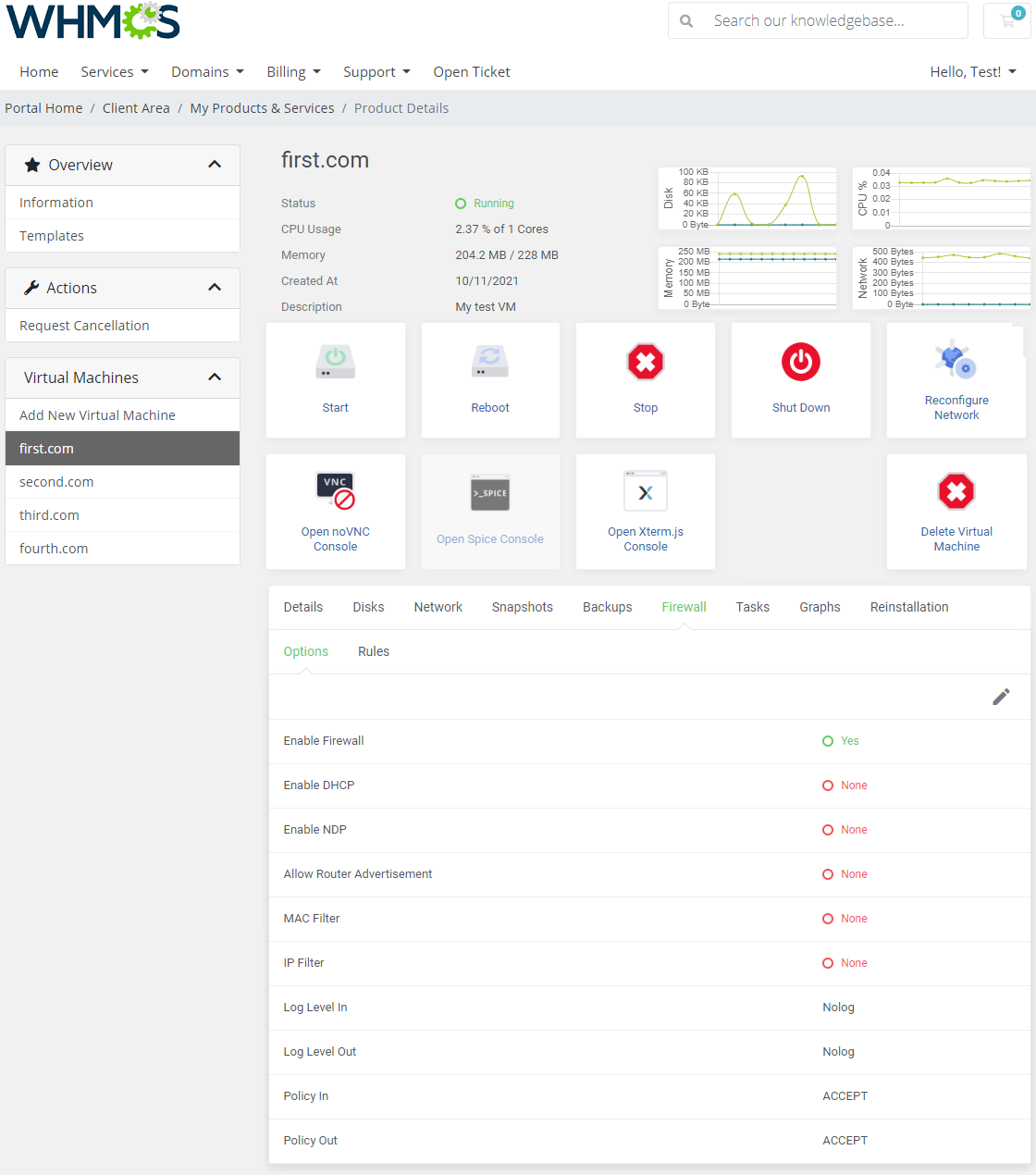Click the Delete Virtual Machine icon
This screenshot has height=1175, width=1036.
(956, 491)
